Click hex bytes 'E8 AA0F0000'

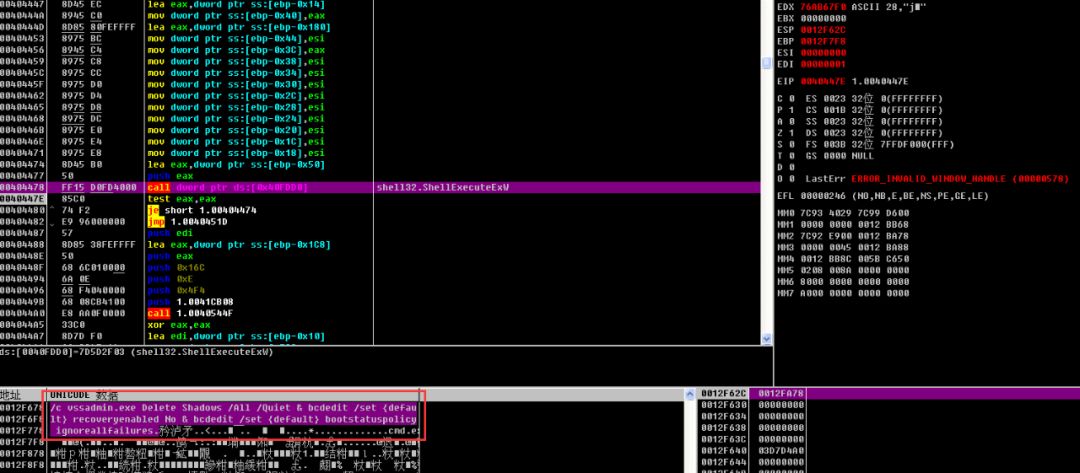point(93,313)
